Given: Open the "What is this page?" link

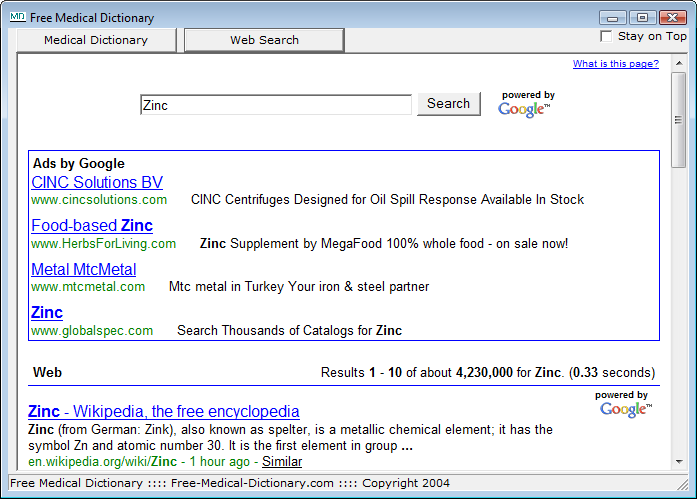Looking at the screenshot, I should (x=616, y=64).
